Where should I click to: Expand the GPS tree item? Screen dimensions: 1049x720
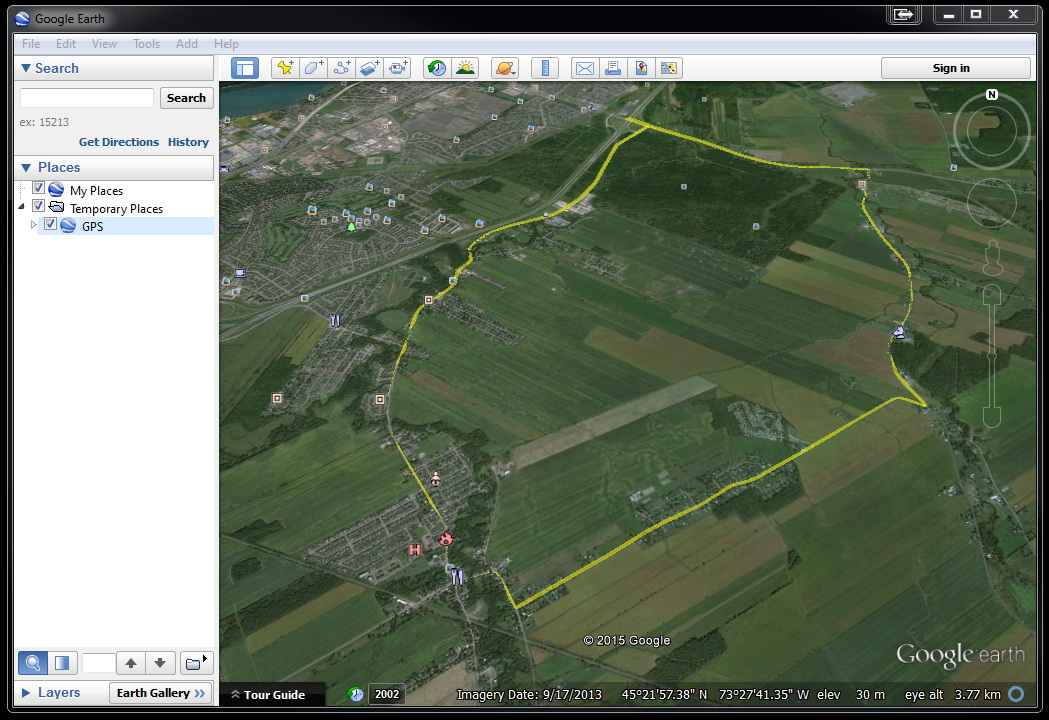(33, 225)
